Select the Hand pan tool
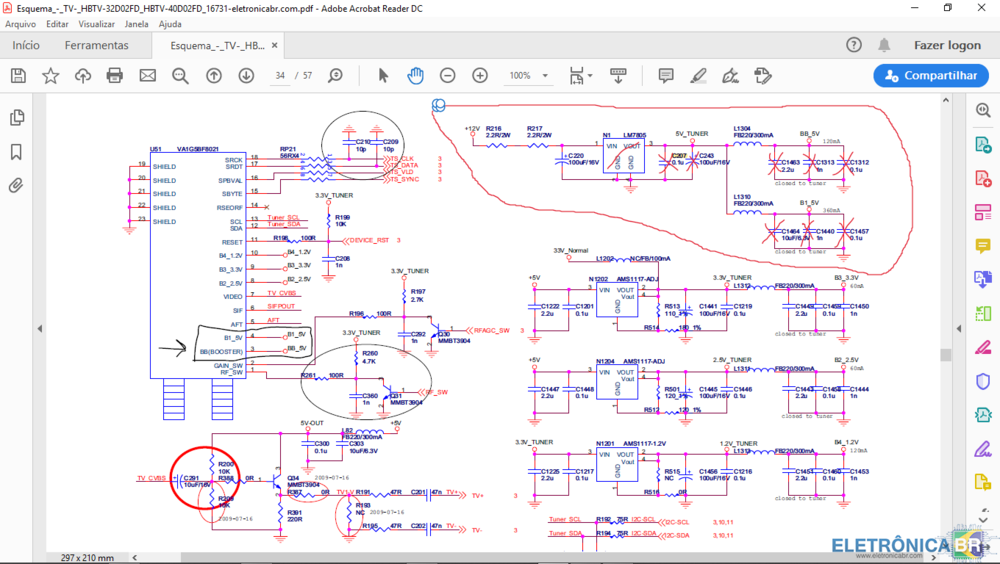 (415, 76)
